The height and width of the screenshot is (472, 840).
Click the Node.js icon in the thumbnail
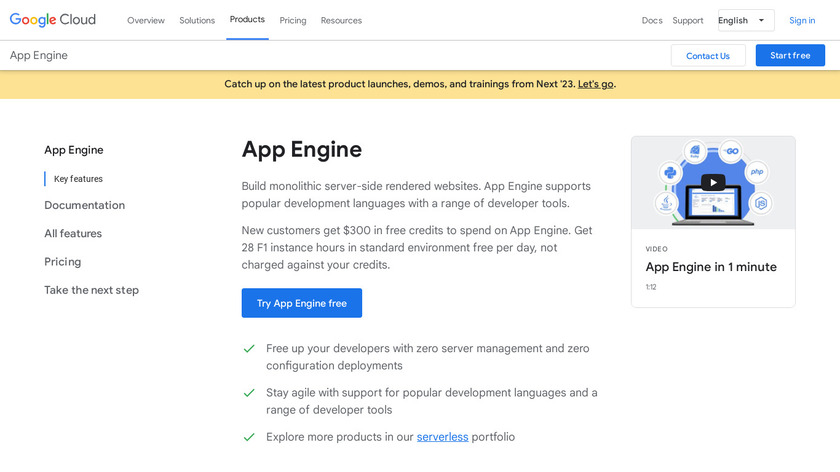[761, 203]
